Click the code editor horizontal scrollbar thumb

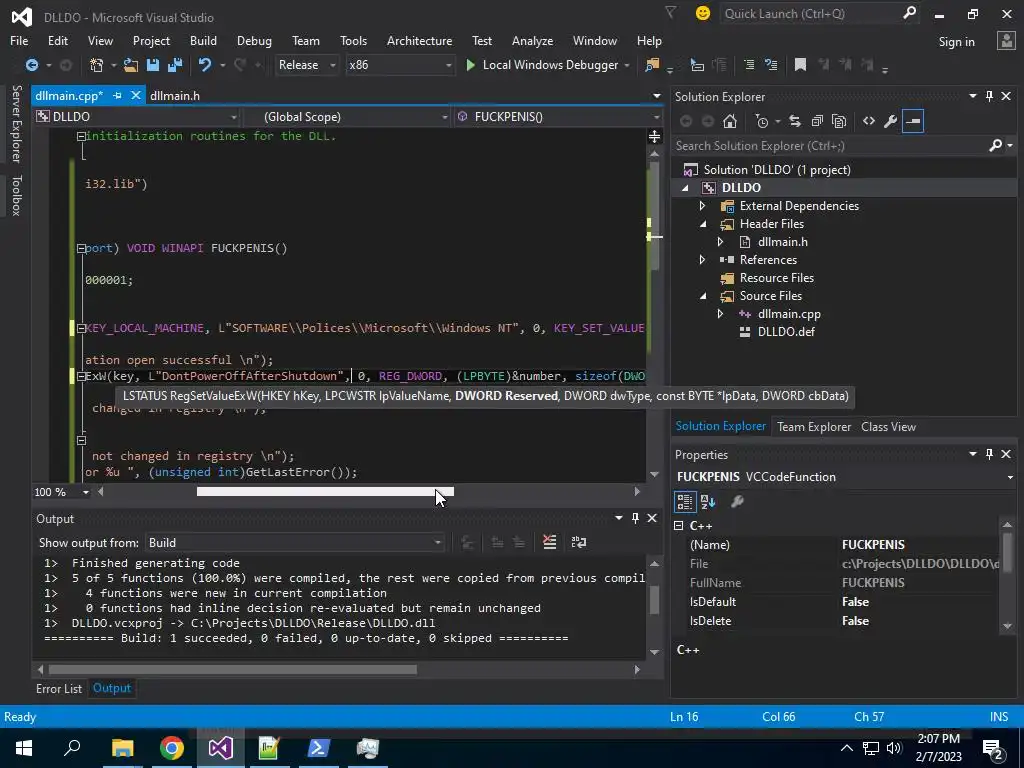click(325, 492)
